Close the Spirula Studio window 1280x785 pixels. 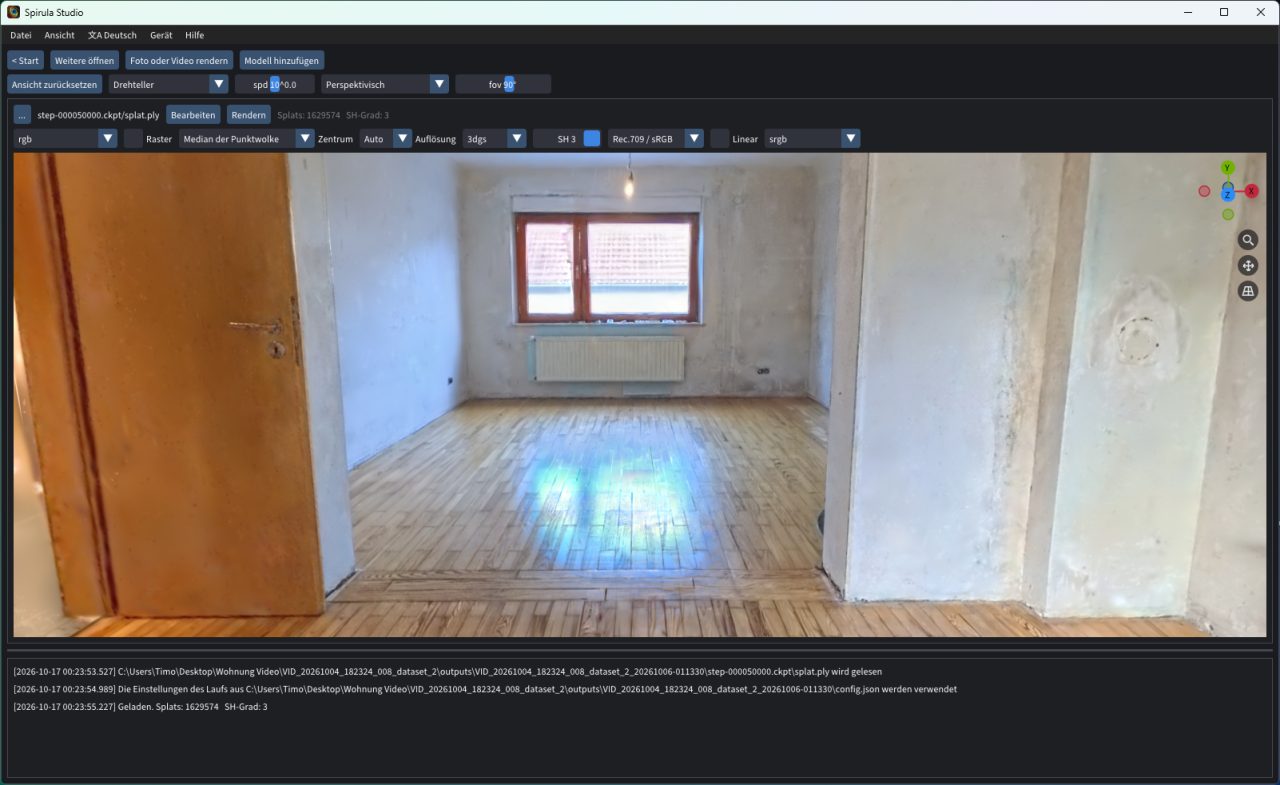(1260, 12)
